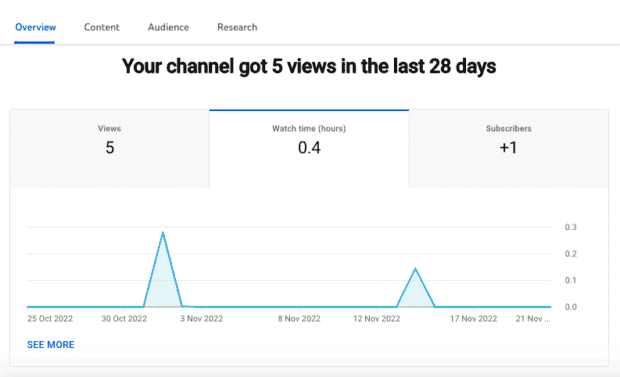This screenshot has width=620, height=377.
Task: Click the headline about 5 views
Action: (309, 66)
